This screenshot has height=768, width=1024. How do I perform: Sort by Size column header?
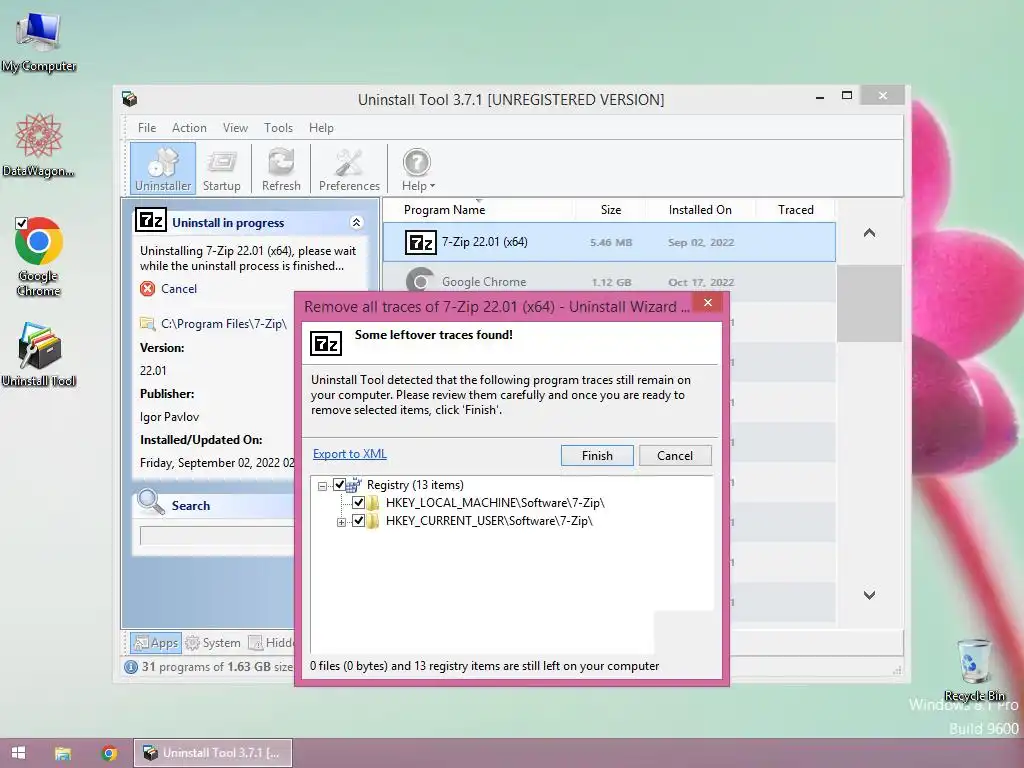611,210
